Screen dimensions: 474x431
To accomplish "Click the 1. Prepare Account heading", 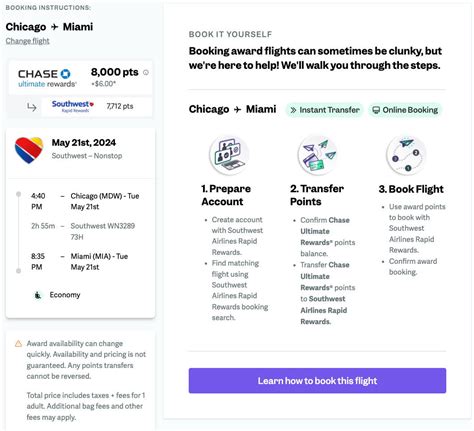I will click(x=226, y=195).
